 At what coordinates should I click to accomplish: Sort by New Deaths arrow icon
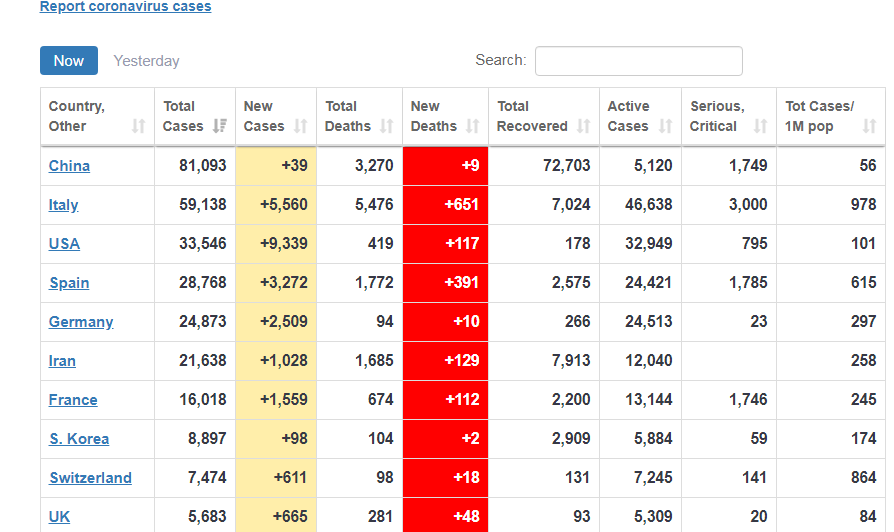(x=472, y=126)
